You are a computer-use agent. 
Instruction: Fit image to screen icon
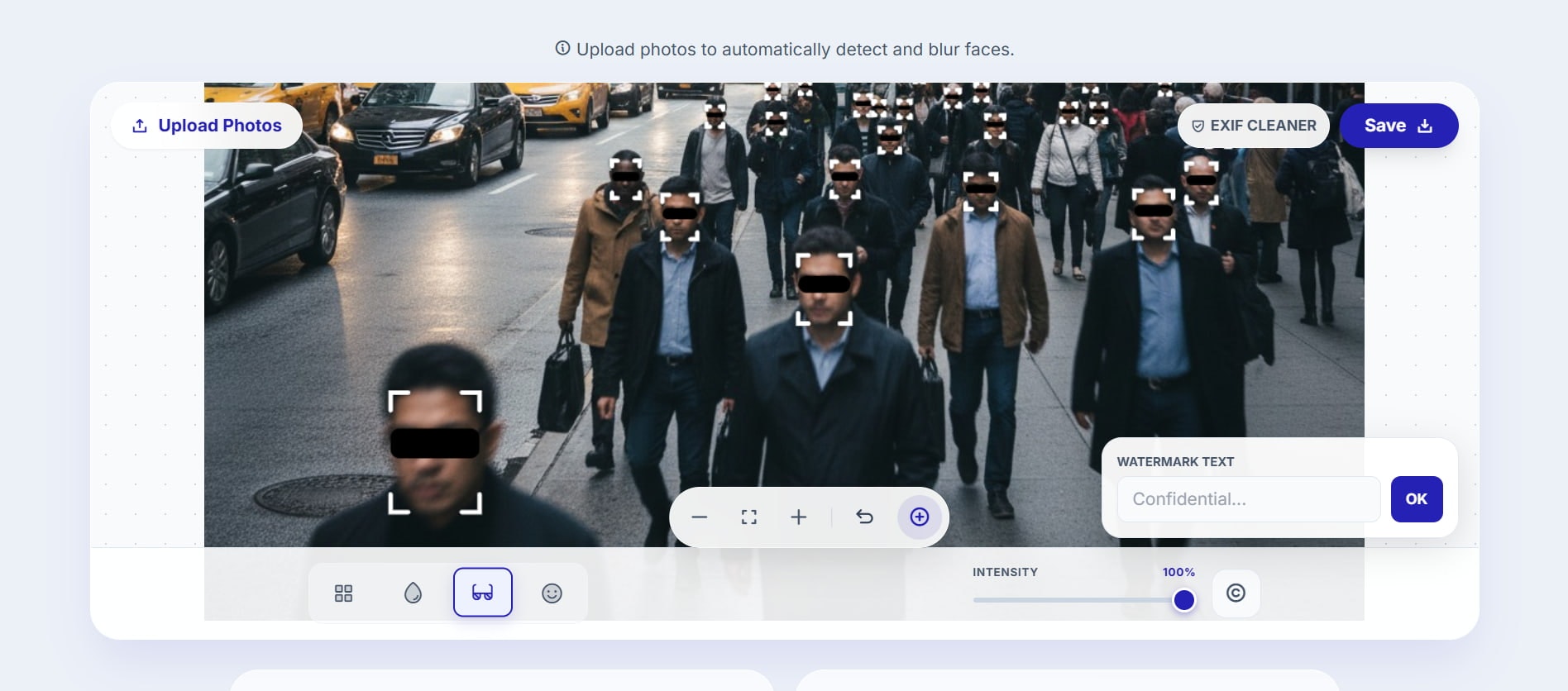[x=749, y=517]
